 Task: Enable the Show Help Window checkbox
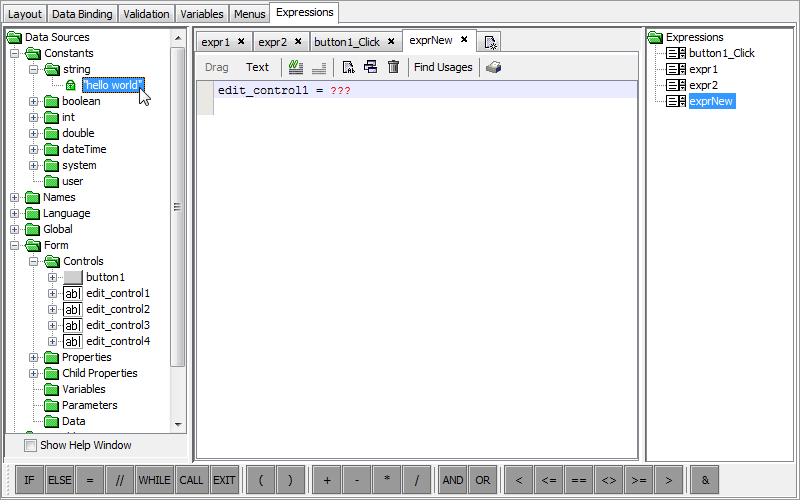pyautogui.click(x=30, y=445)
